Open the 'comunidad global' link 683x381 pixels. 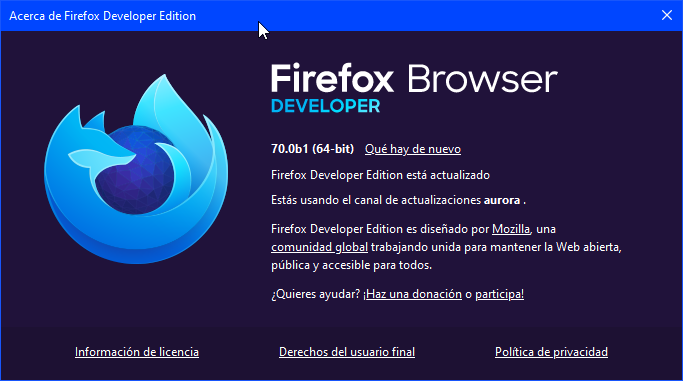pos(319,247)
